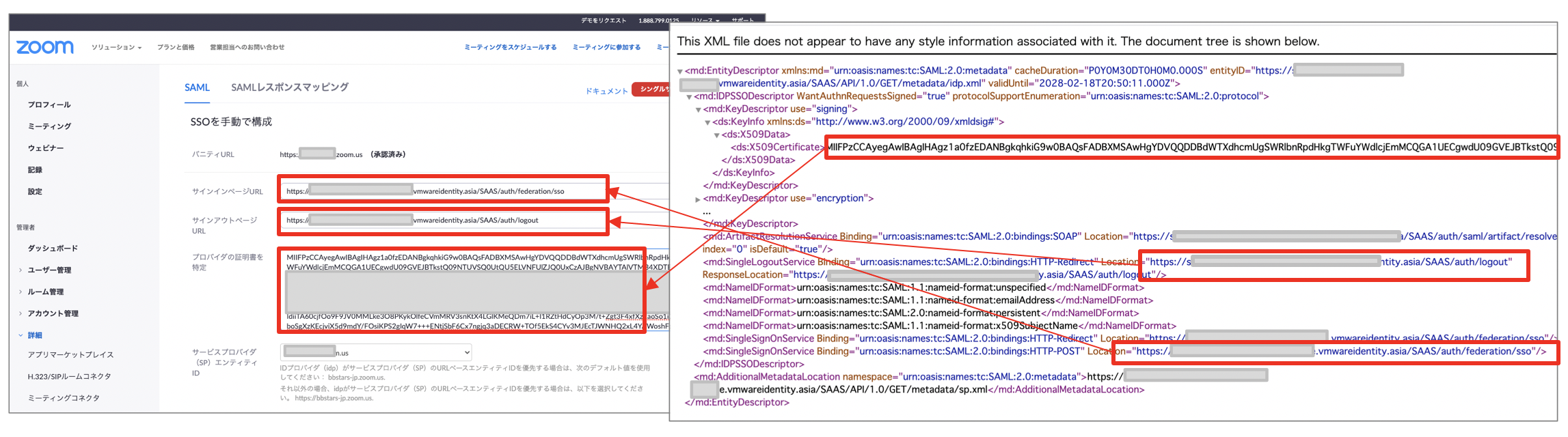Open H.323/SIPルームコネクタ in the sidebar
Viewport: 1568px width, 437px height.
(69, 377)
